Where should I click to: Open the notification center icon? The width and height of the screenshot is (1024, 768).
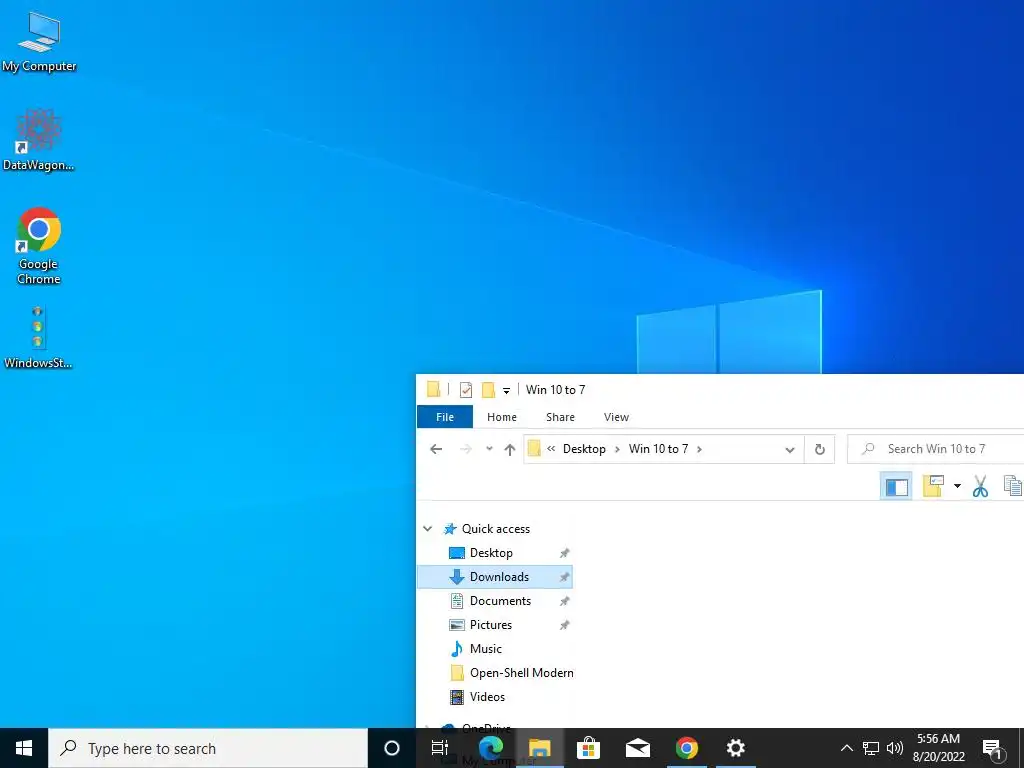992,749
